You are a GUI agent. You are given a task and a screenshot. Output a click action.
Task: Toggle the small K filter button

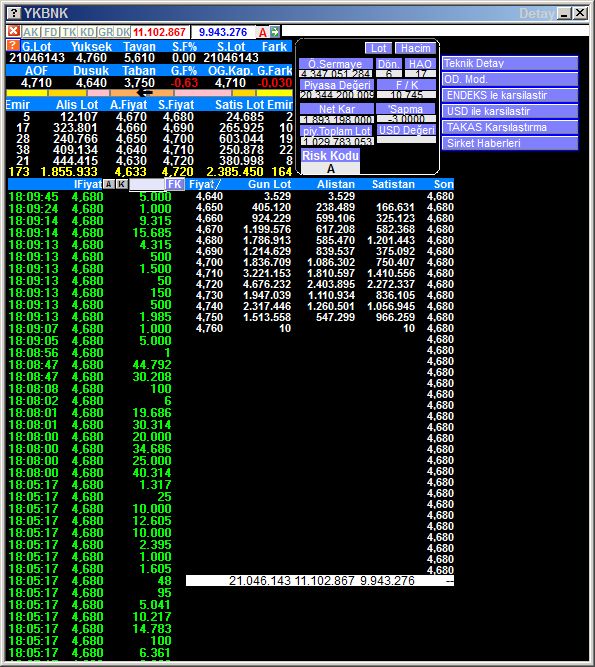pyautogui.click(x=122, y=184)
